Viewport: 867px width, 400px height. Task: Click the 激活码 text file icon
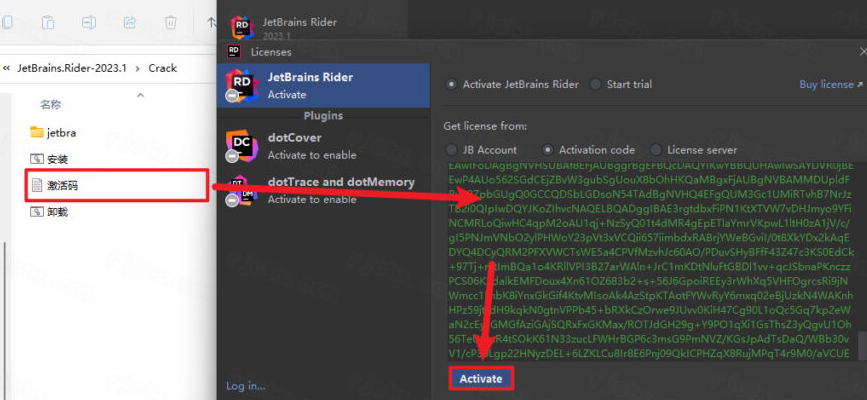click(36, 185)
